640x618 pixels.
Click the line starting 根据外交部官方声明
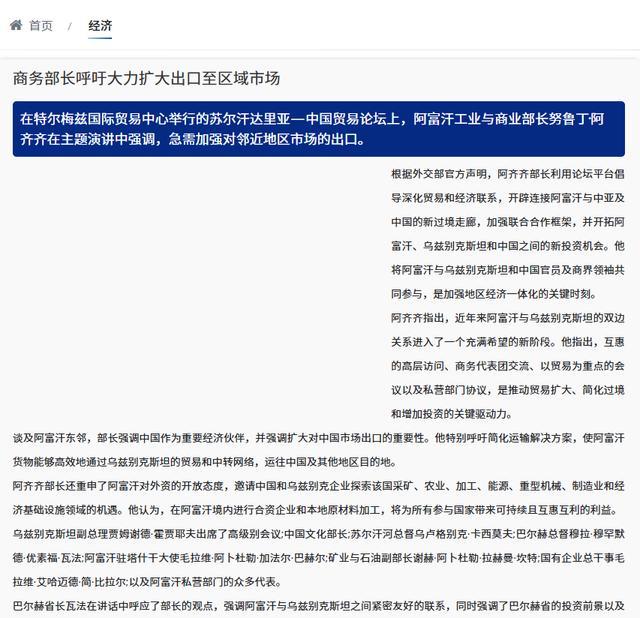pyautogui.click(x=508, y=174)
